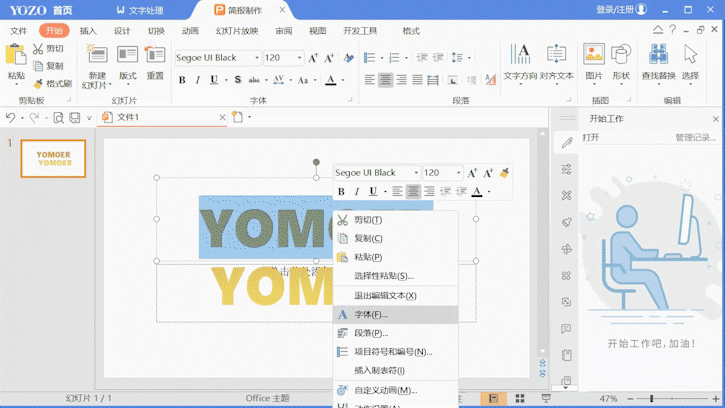Switch to the 设计 ribbon tab
The image size is (725, 408).
[122, 31]
